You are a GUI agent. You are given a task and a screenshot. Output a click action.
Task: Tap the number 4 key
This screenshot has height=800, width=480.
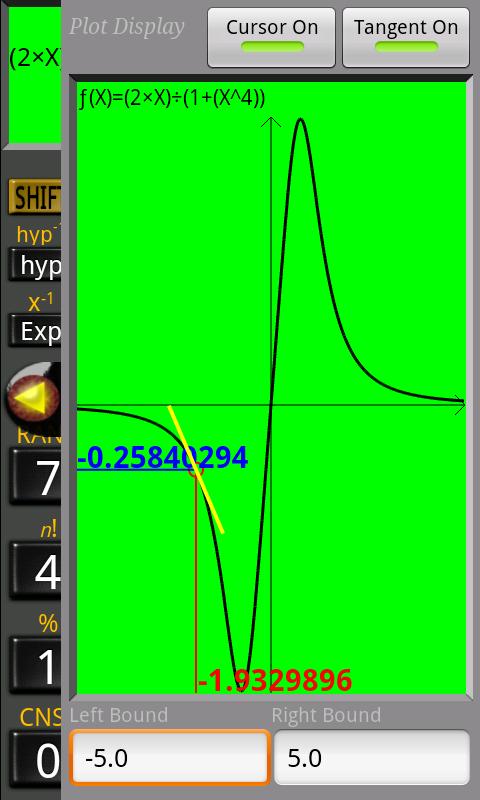click(35, 571)
